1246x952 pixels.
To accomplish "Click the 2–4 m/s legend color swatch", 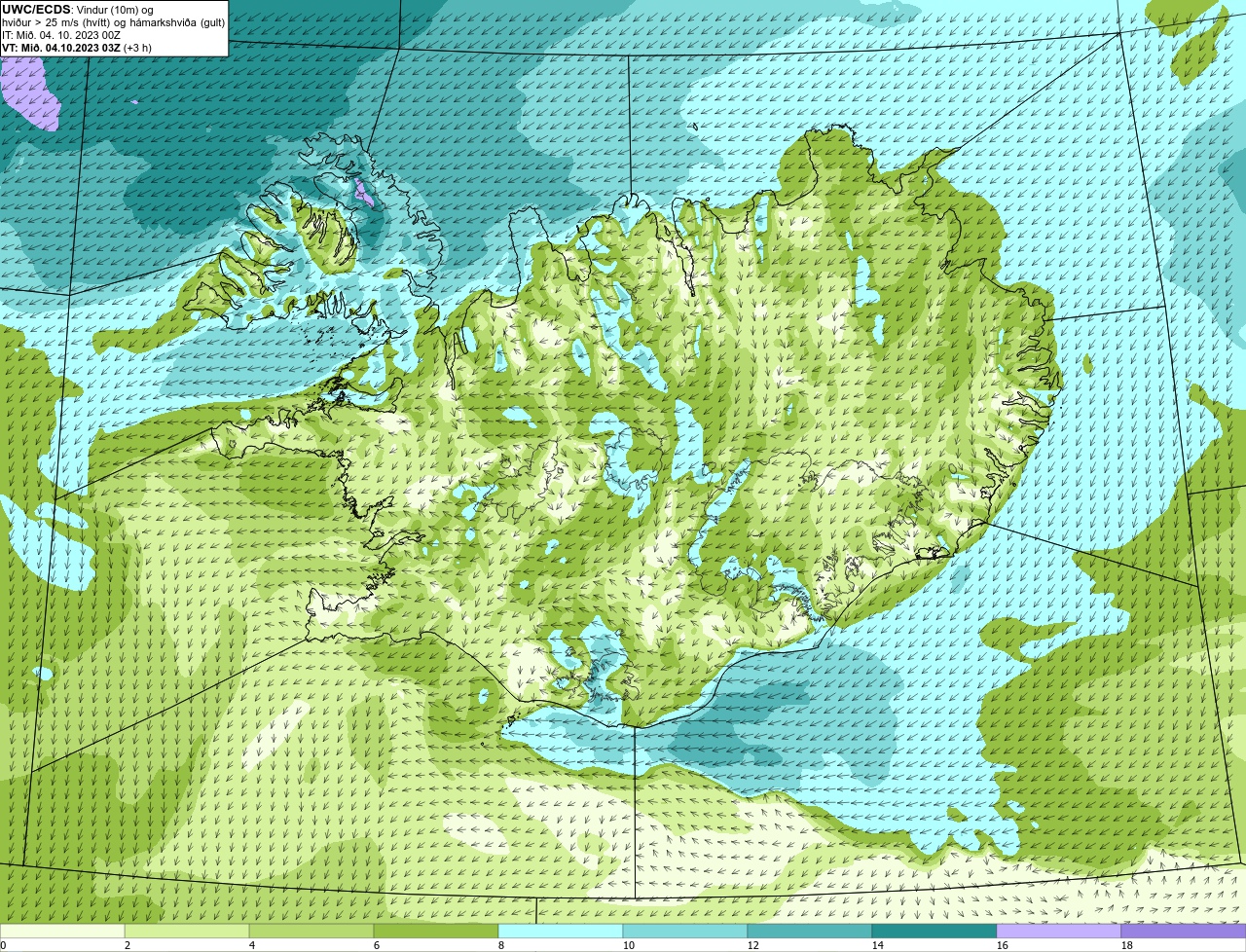I will [x=187, y=931].
